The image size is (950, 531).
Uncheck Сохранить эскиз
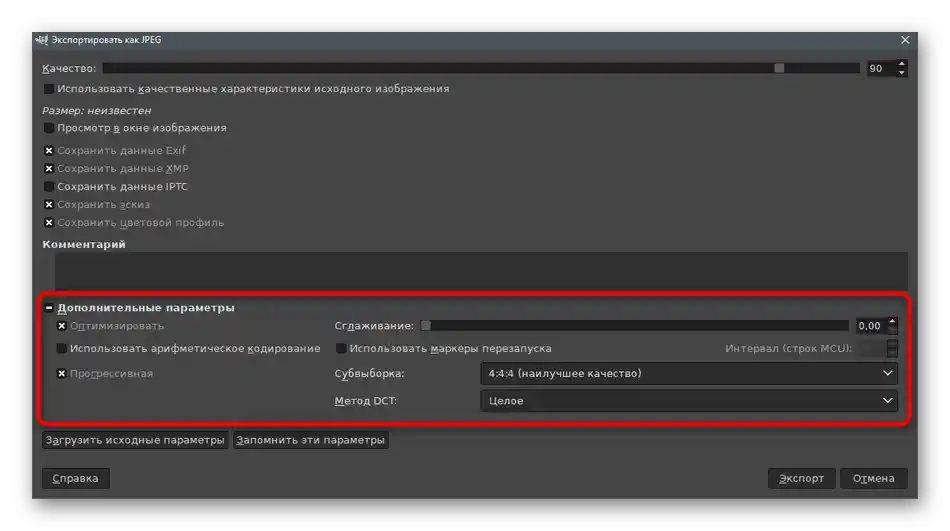tap(49, 205)
